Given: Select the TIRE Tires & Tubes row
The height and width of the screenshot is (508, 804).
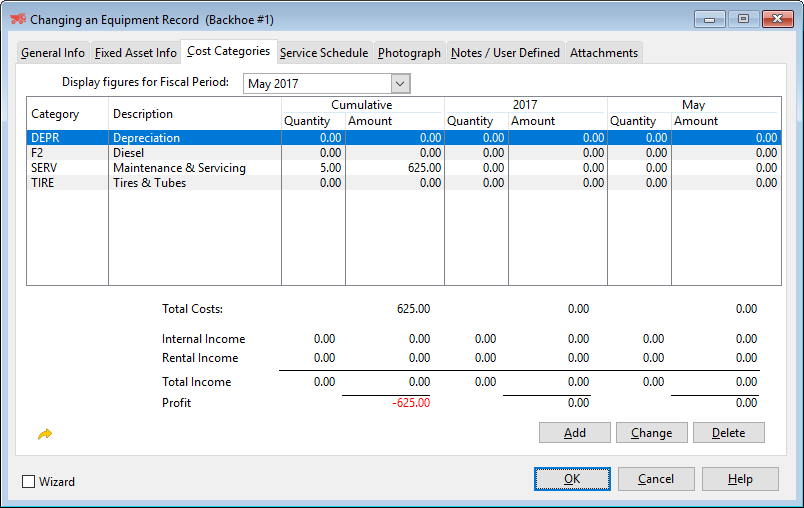Looking at the screenshot, I should pos(149,183).
